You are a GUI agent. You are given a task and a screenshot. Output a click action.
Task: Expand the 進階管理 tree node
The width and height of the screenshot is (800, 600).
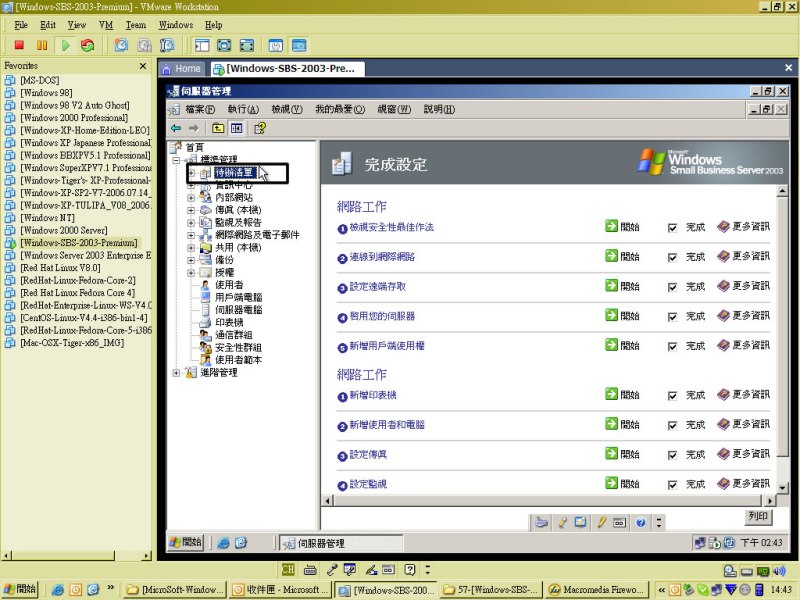click(176, 372)
